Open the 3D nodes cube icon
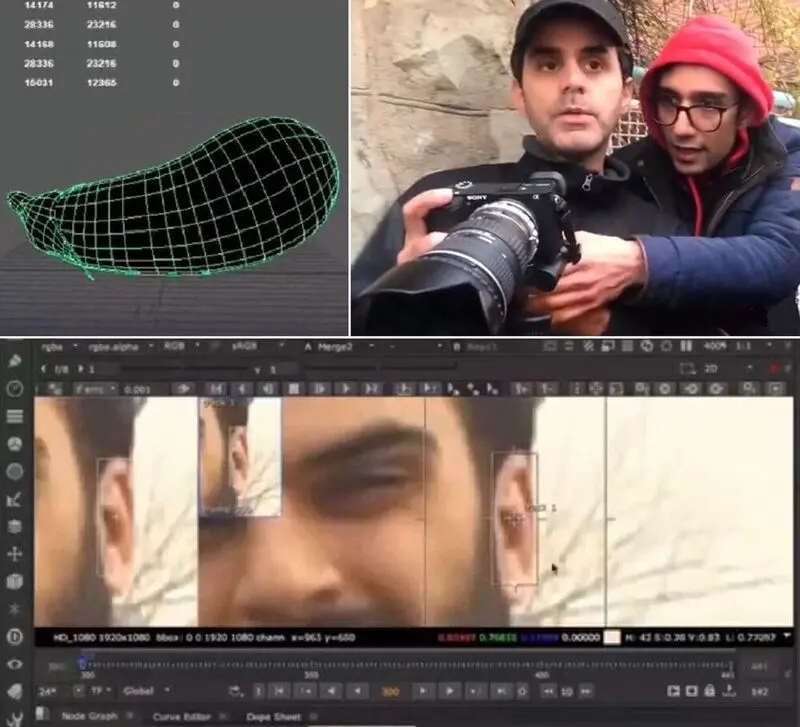The width and height of the screenshot is (800, 727). [14, 581]
